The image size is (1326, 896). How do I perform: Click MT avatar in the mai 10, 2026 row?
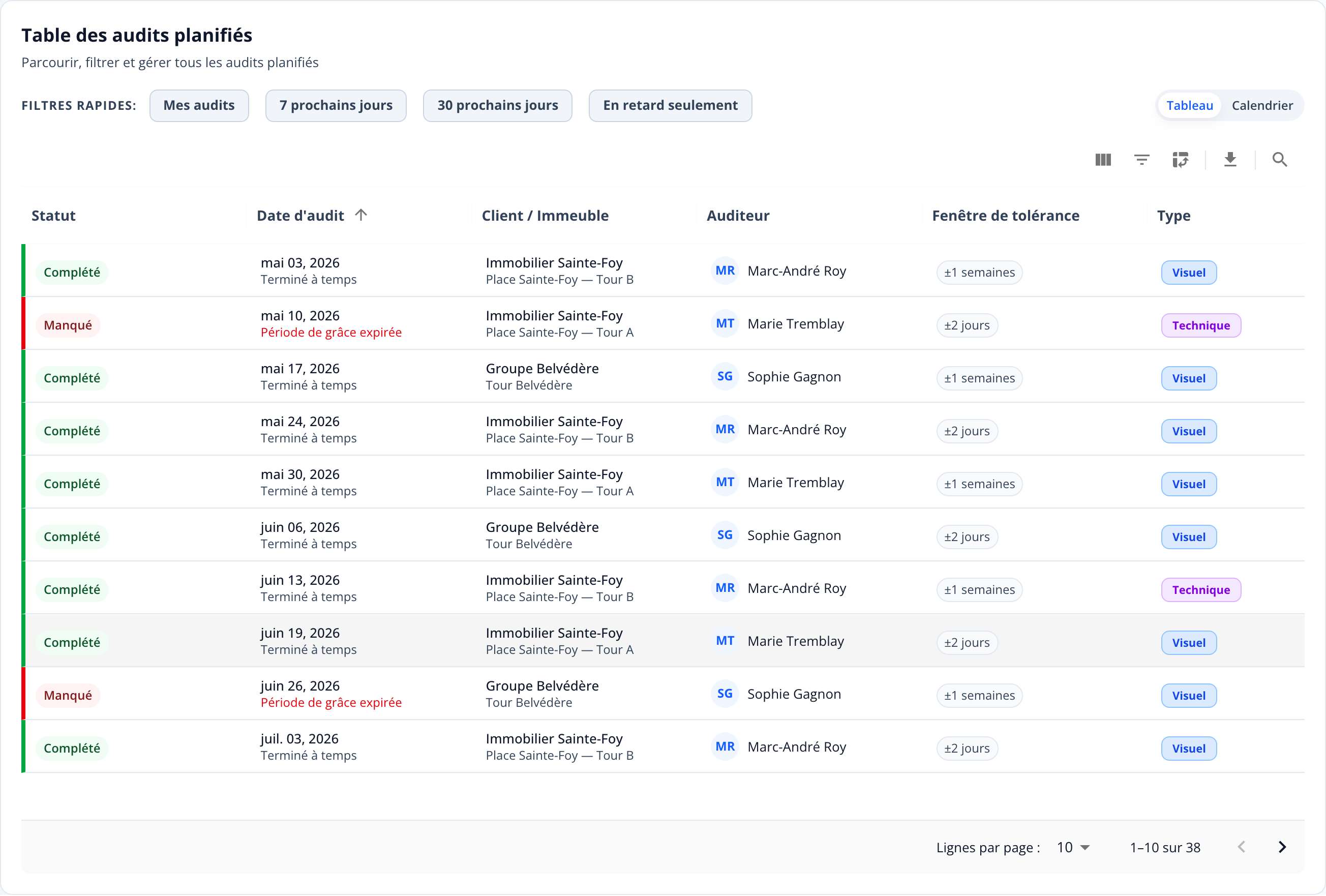[725, 324]
